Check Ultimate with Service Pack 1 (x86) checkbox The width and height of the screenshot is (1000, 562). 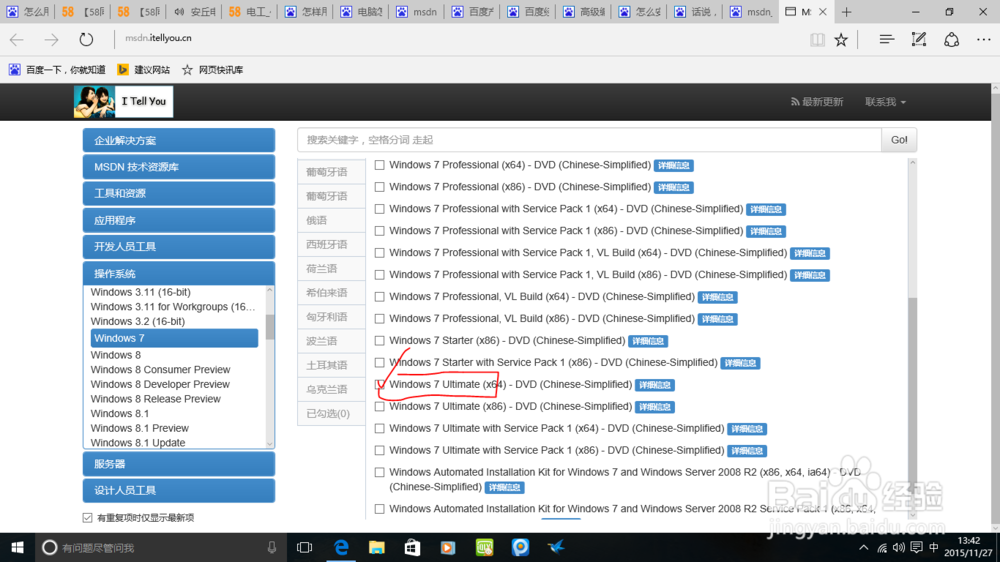coord(379,450)
